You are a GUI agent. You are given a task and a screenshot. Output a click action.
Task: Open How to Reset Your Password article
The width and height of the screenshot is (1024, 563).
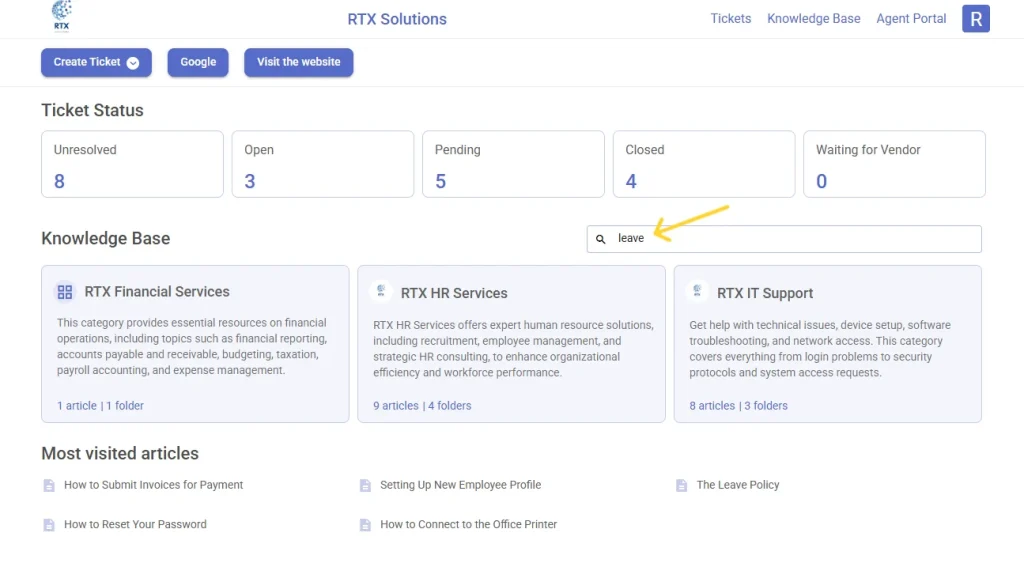point(135,524)
